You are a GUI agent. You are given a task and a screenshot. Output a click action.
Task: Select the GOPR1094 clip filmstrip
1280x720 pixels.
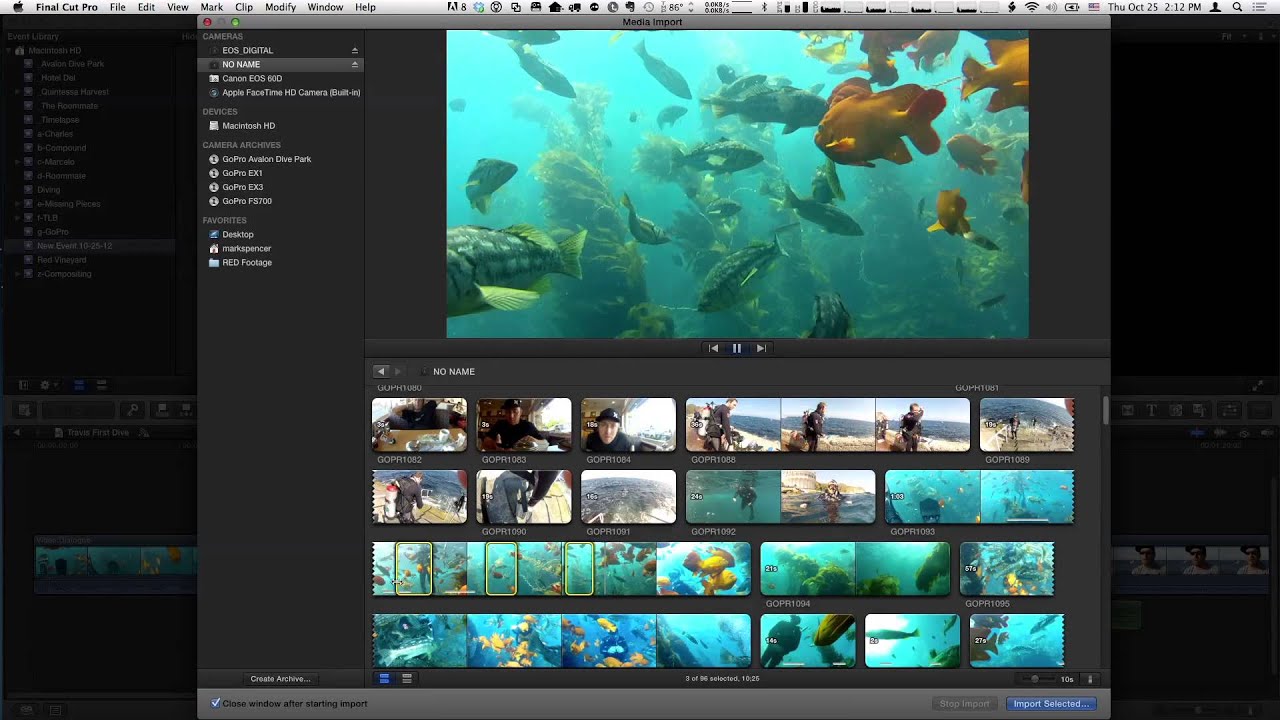tap(855, 569)
